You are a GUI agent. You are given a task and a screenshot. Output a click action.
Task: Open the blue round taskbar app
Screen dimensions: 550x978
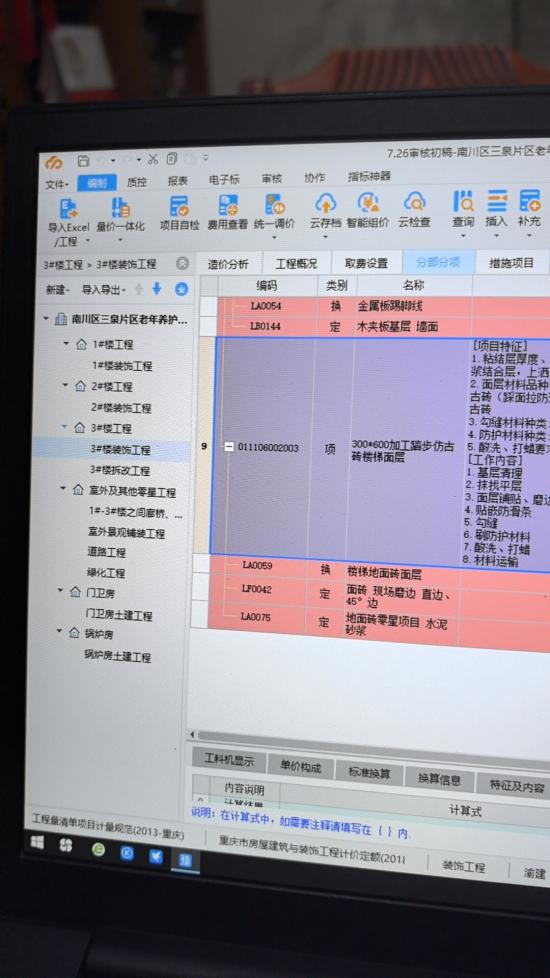click(127, 853)
